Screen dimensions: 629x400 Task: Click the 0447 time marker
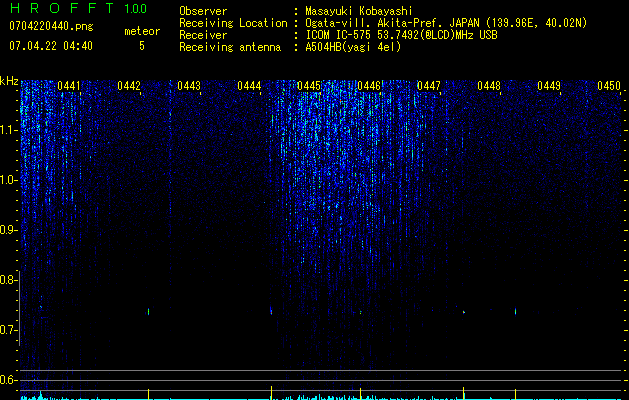coord(429,86)
